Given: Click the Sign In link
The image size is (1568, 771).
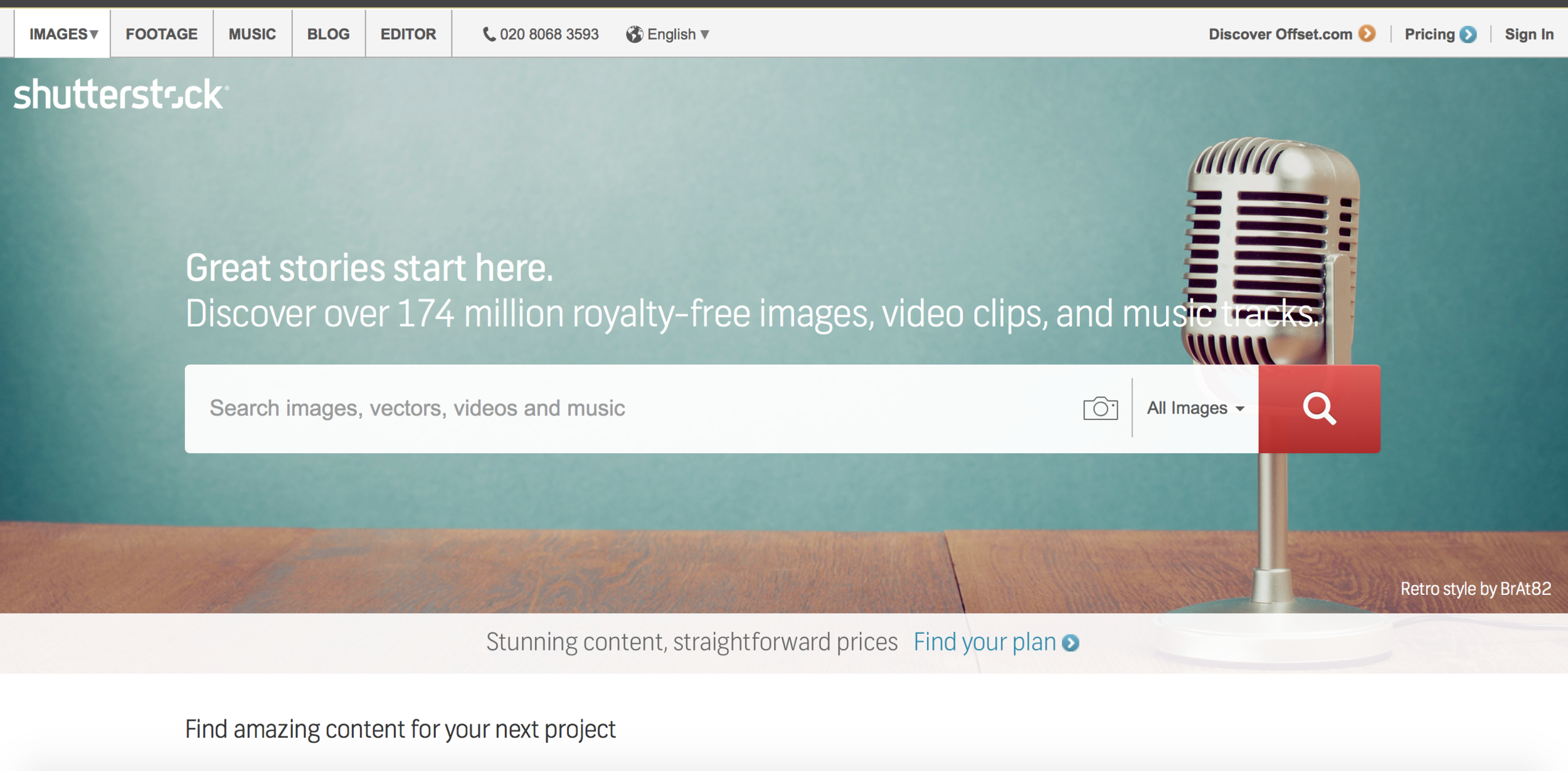Looking at the screenshot, I should pos(1528,34).
